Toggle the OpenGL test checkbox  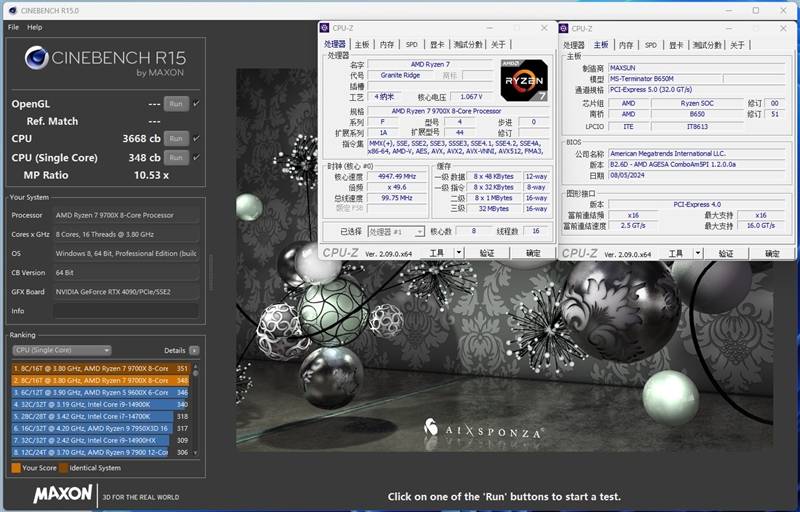coord(196,104)
